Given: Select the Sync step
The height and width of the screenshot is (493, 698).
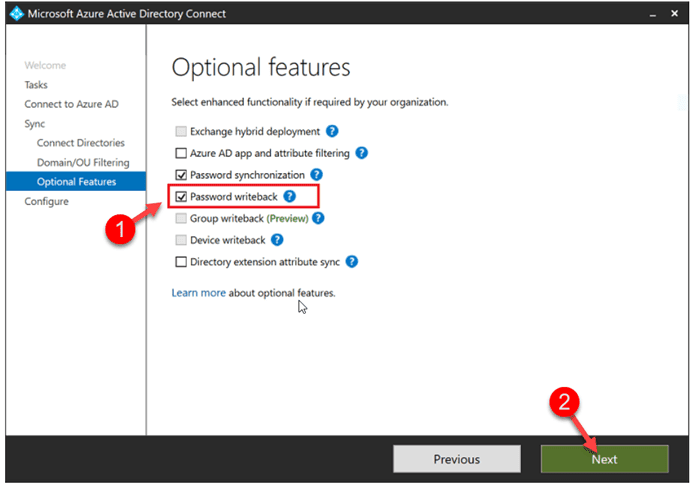Looking at the screenshot, I should click(35, 124).
